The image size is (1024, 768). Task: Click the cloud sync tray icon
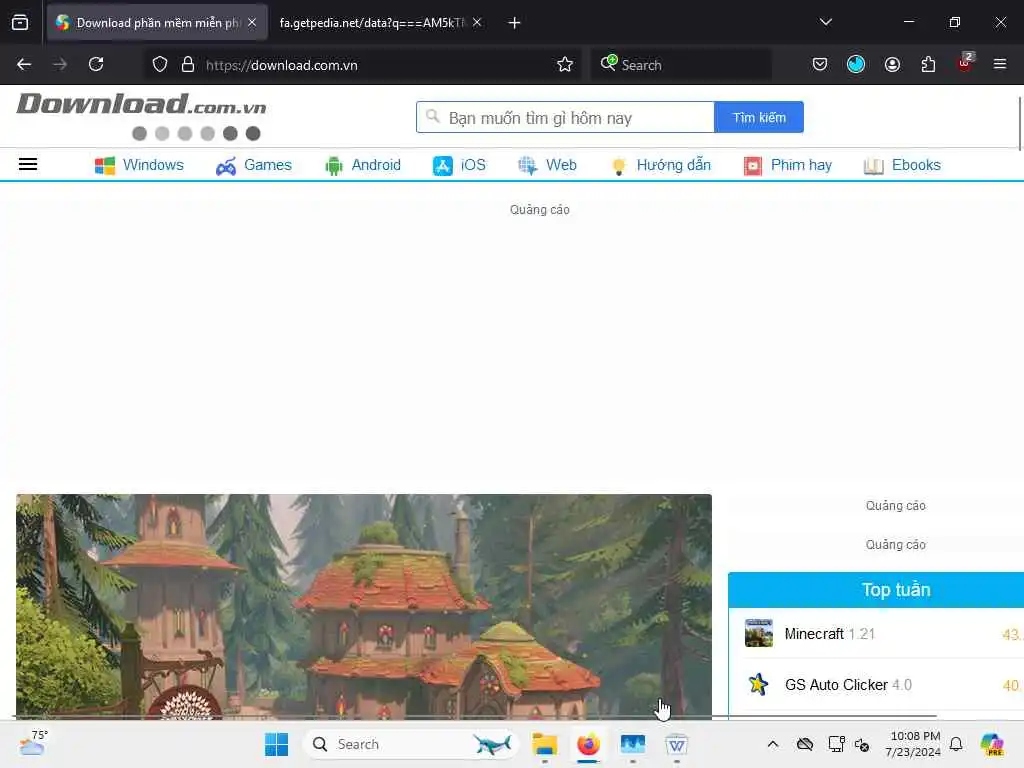pyautogui.click(x=805, y=744)
